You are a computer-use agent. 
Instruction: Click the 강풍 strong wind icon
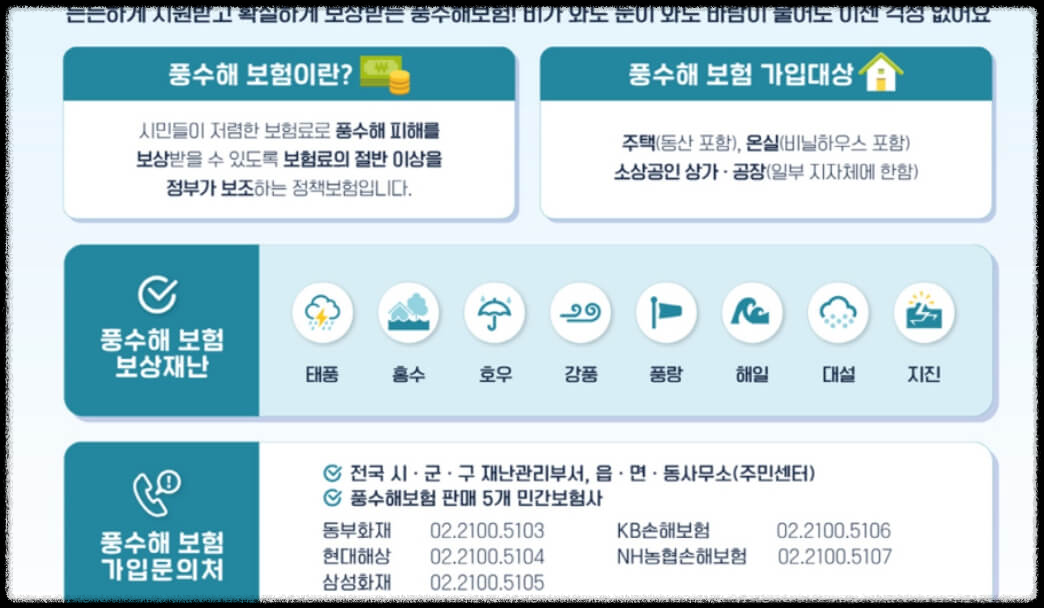pyautogui.click(x=580, y=315)
